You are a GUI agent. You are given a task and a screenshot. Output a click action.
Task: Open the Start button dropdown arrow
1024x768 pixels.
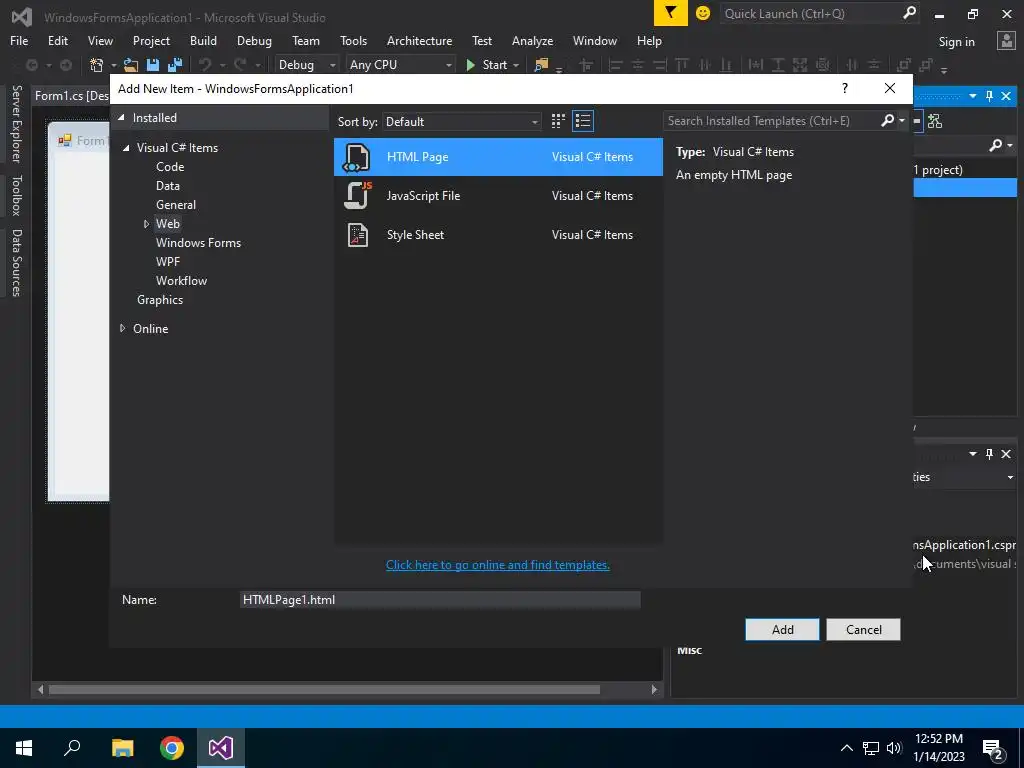516,65
